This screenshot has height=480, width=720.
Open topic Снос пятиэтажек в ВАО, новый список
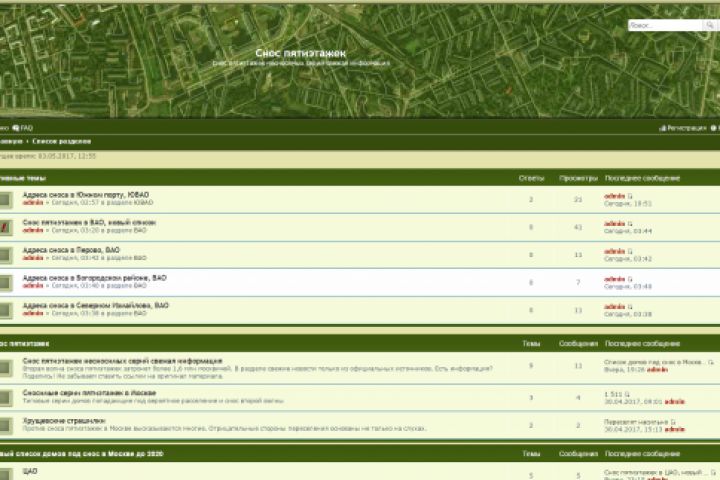[89, 222]
